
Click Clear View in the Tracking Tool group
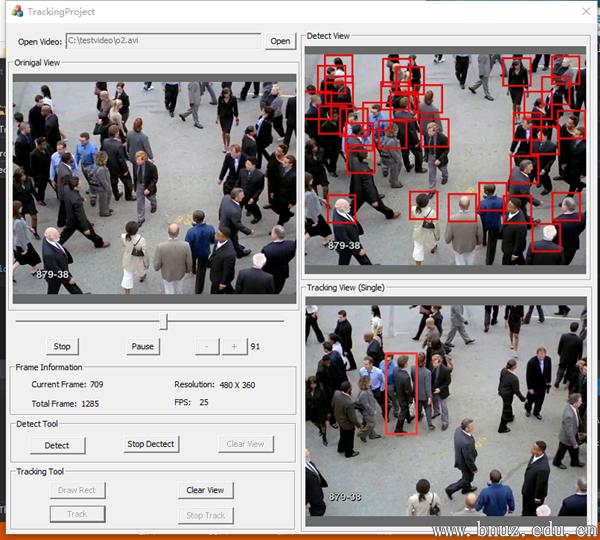pos(205,490)
